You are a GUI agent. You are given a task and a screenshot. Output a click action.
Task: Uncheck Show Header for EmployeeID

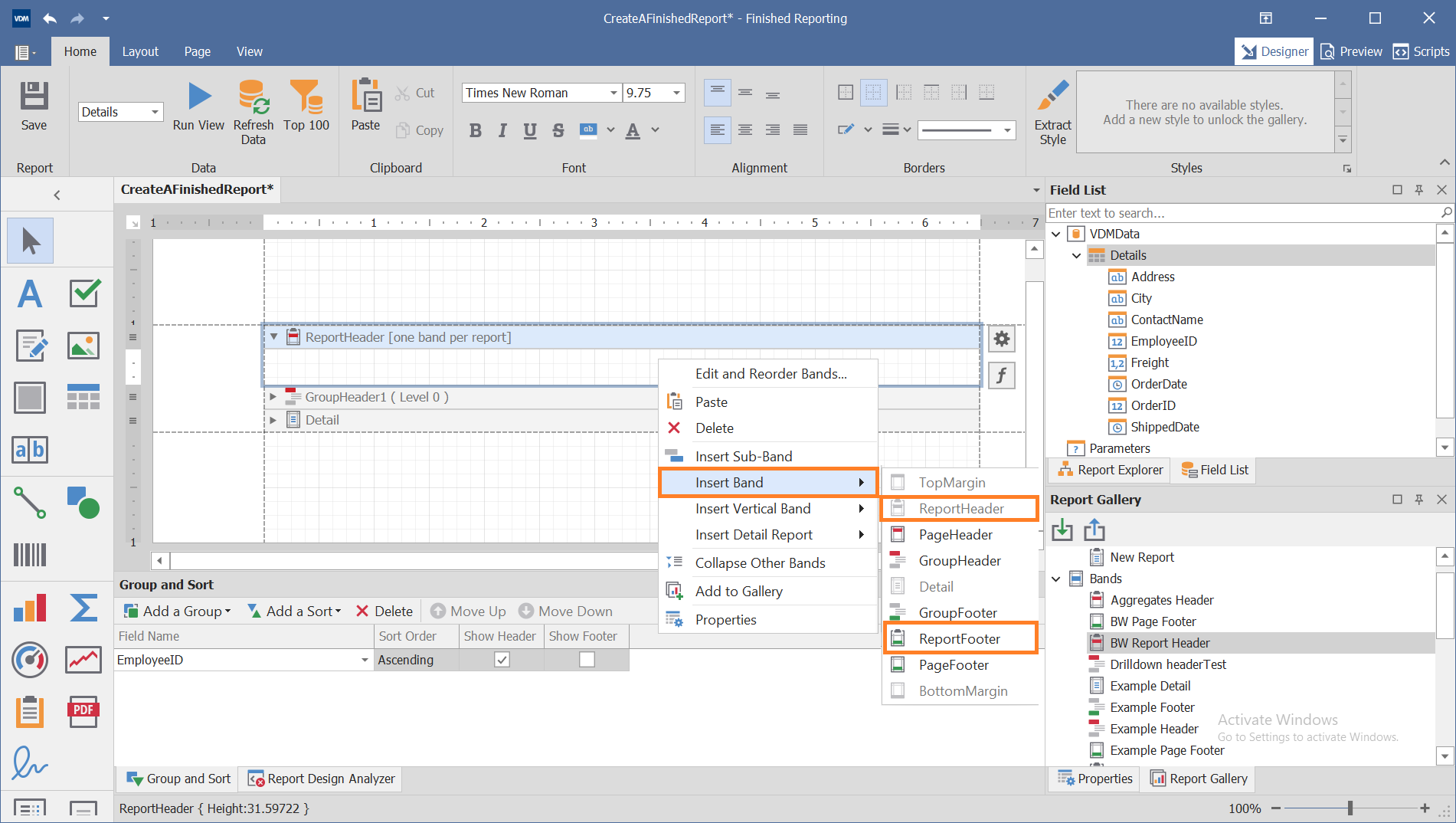point(502,659)
